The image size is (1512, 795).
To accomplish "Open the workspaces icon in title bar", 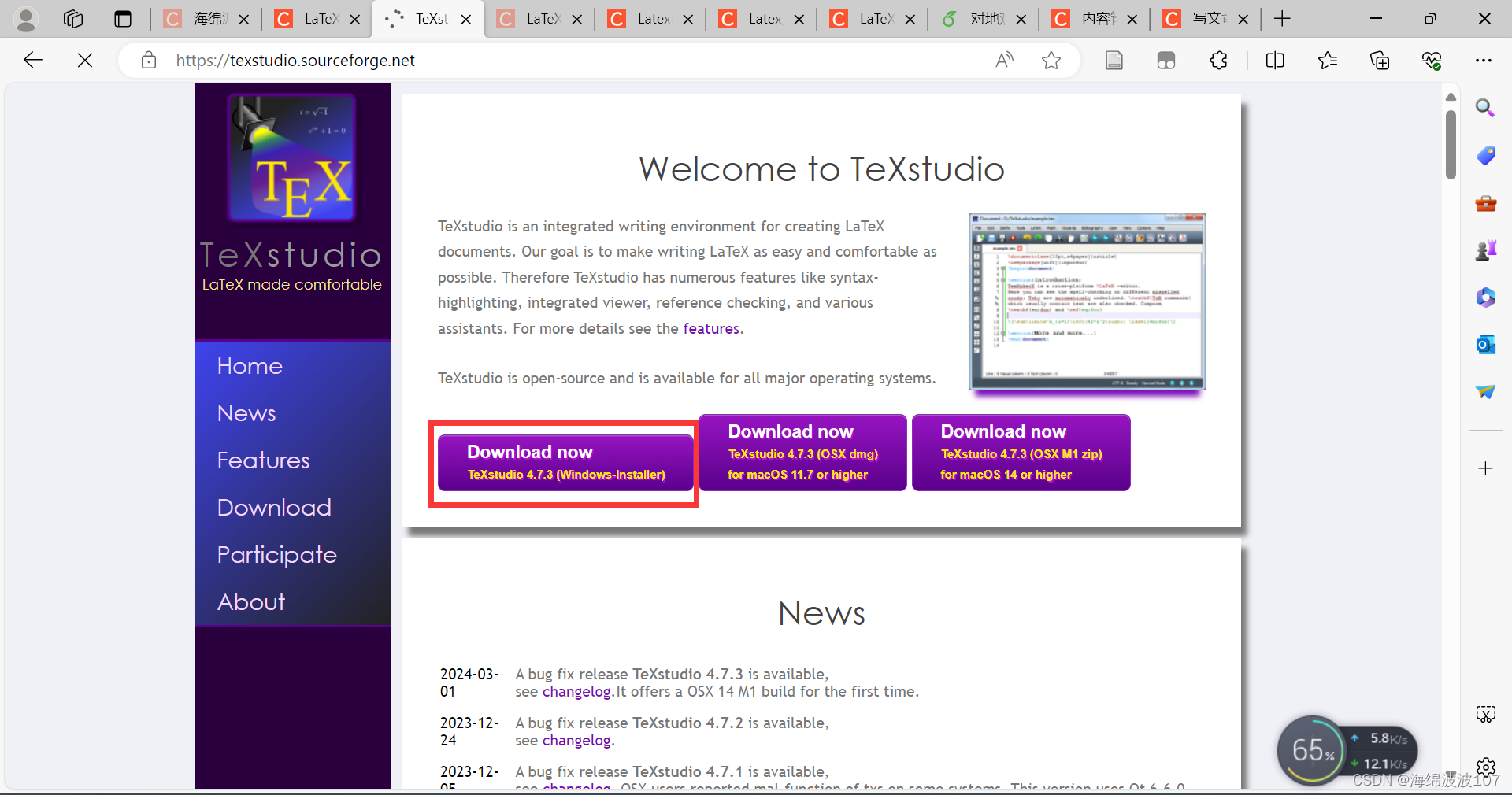I will 73,19.
